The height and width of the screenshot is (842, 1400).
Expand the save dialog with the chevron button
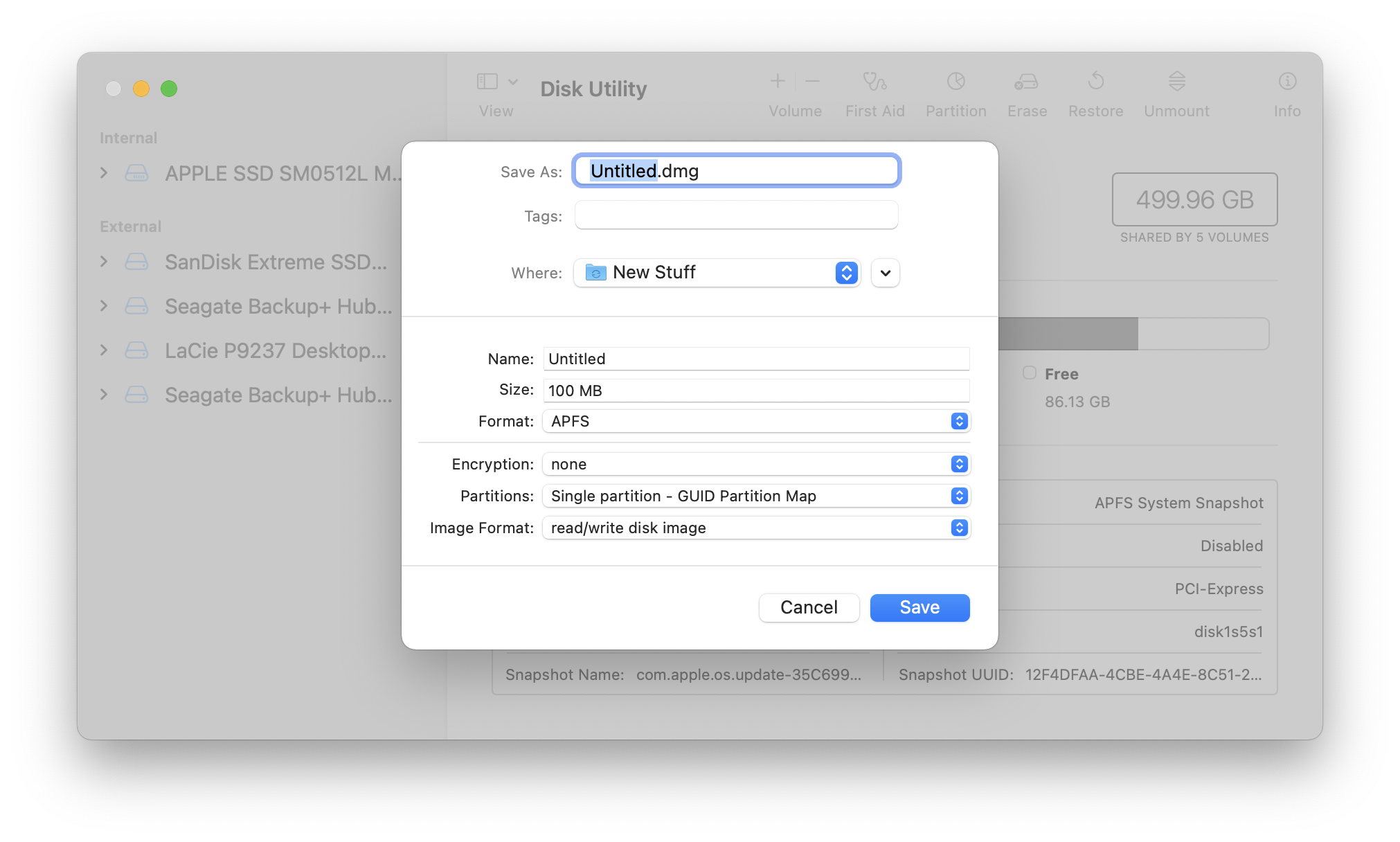tap(885, 273)
